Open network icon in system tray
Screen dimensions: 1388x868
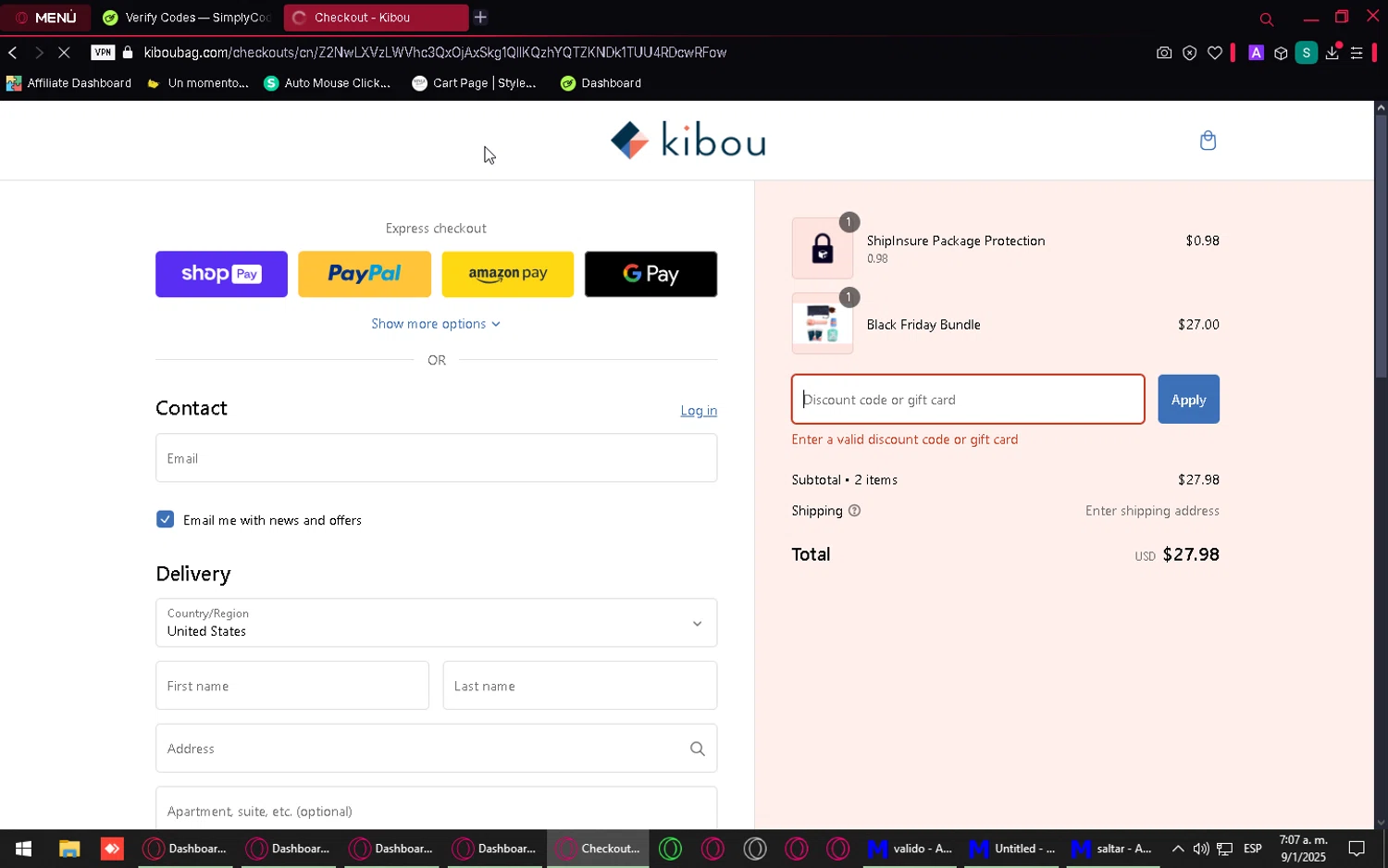pos(1224,849)
